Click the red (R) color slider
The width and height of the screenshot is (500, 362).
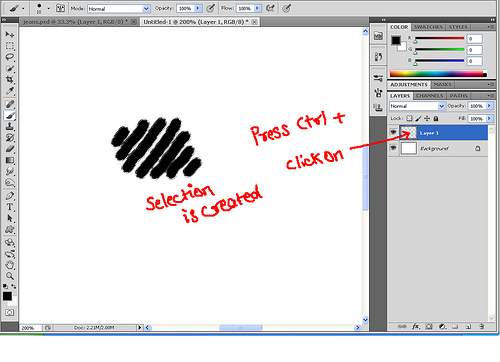pos(439,38)
